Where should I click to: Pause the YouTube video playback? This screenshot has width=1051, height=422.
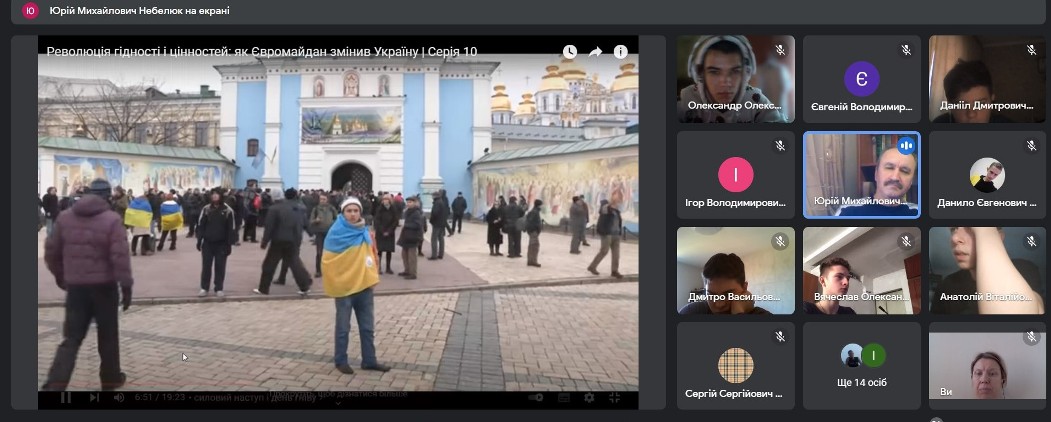(66, 397)
